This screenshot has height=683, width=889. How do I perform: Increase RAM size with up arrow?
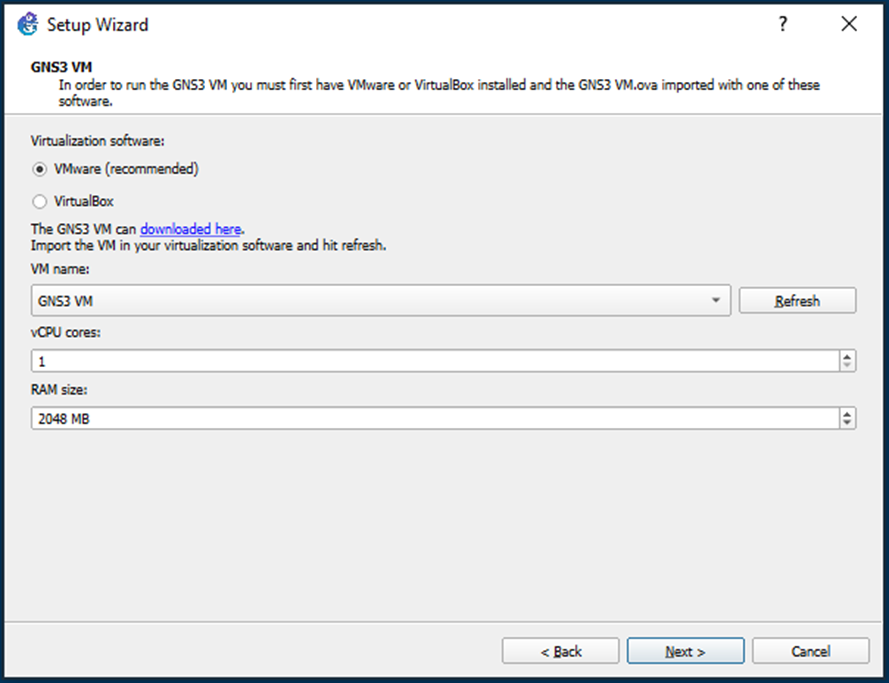(x=847, y=414)
